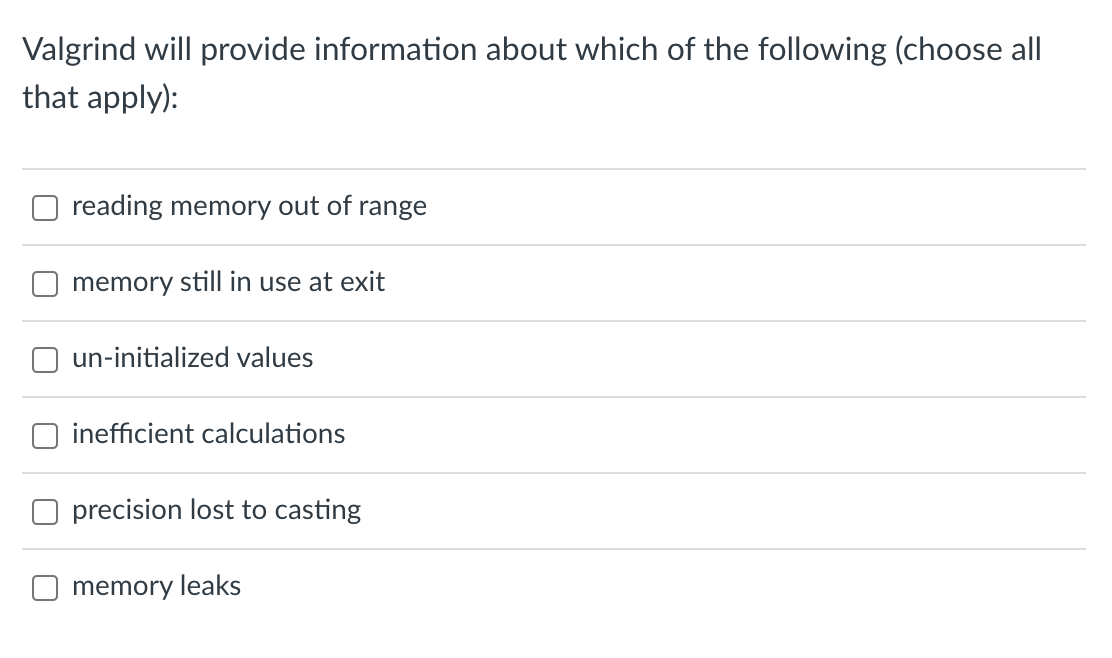Click the 'inefficient calculations' option label
1112x658 pixels.
tap(208, 434)
